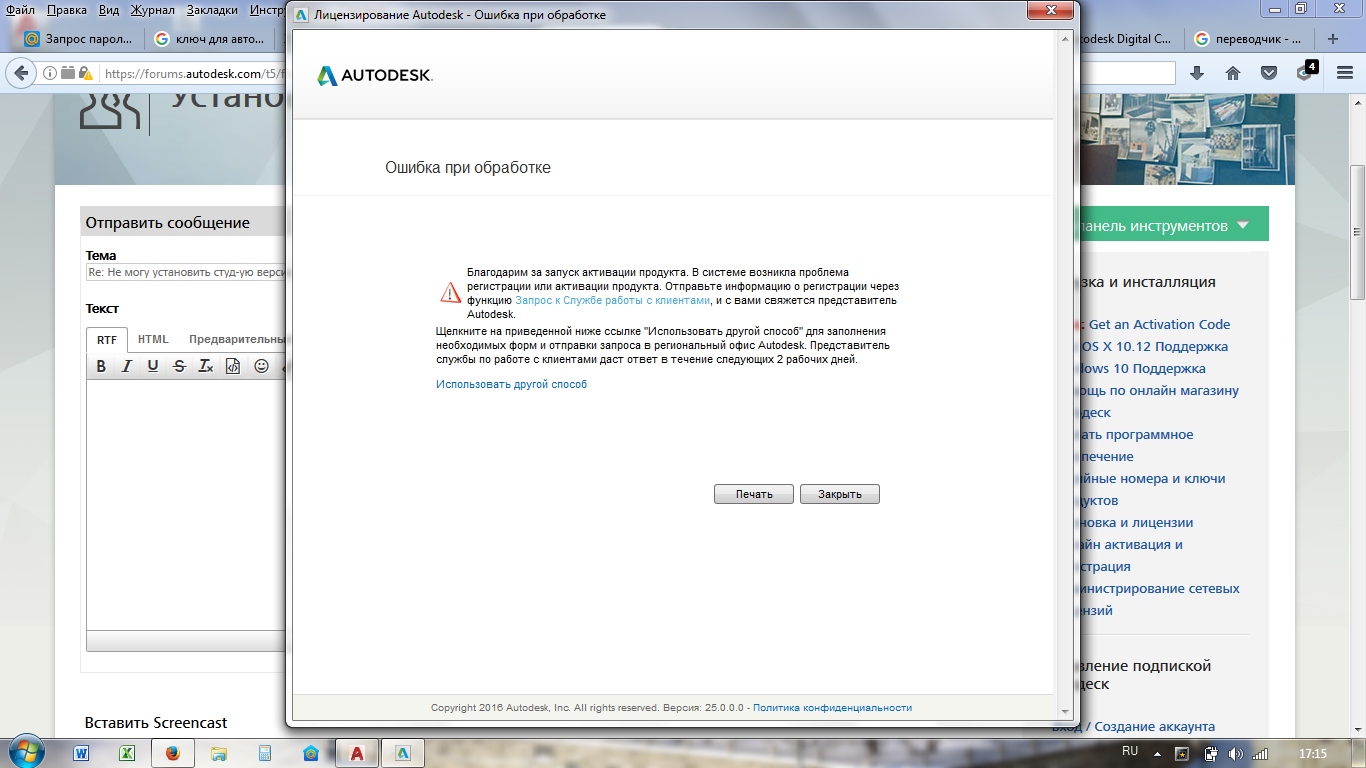Image resolution: width=1366 pixels, height=768 pixels.
Task: Click the lock warning icon in address bar
Action: tap(87, 73)
